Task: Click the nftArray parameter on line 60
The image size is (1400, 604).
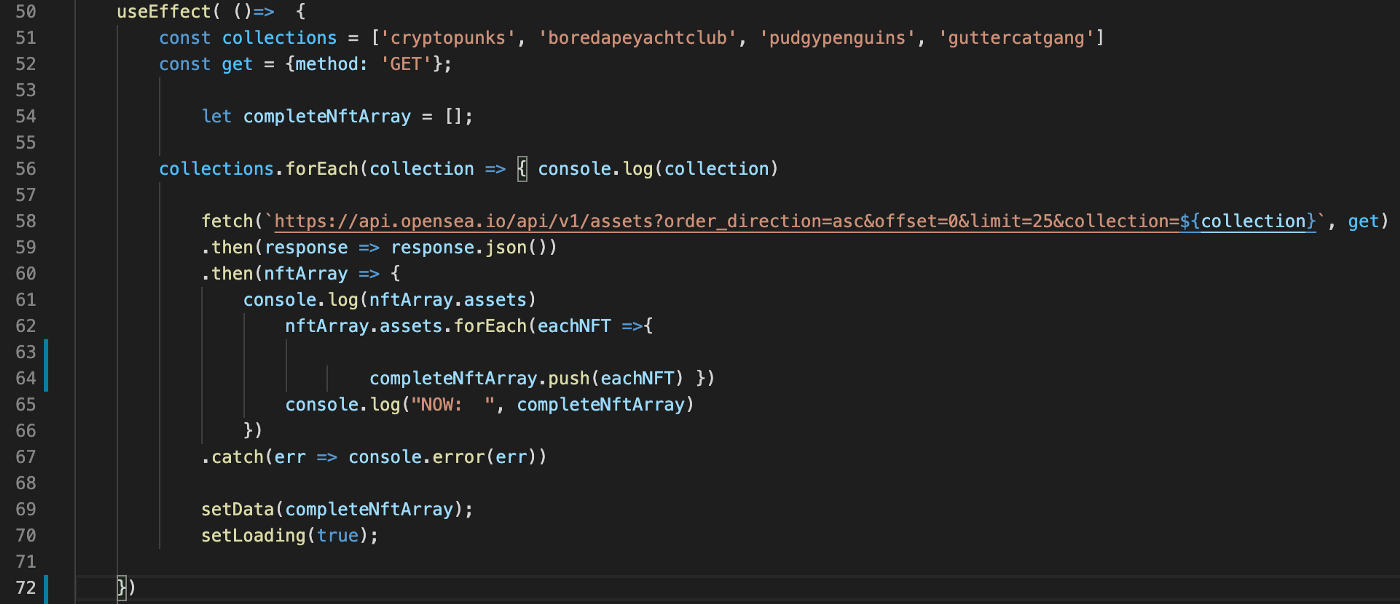Action: pyautogui.click(x=306, y=273)
